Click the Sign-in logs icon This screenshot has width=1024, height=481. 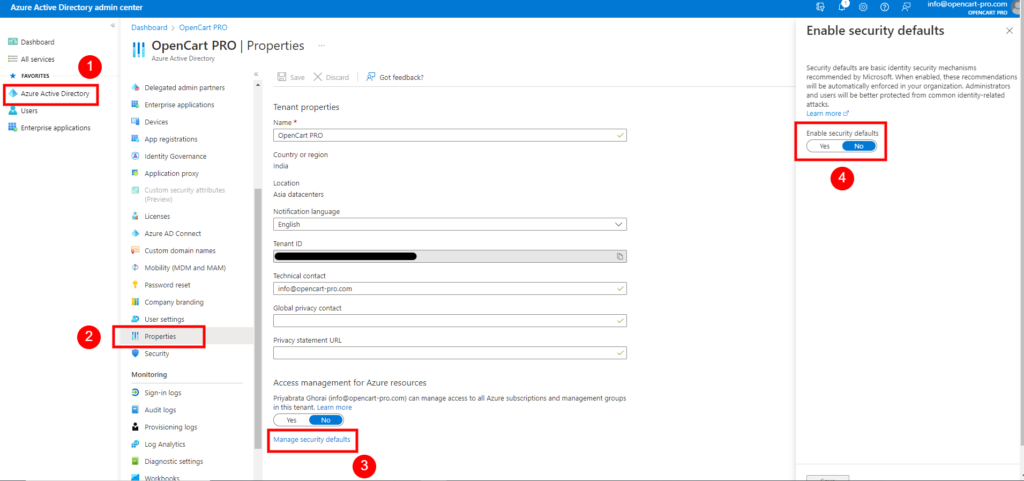pyautogui.click(x=136, y=392)
